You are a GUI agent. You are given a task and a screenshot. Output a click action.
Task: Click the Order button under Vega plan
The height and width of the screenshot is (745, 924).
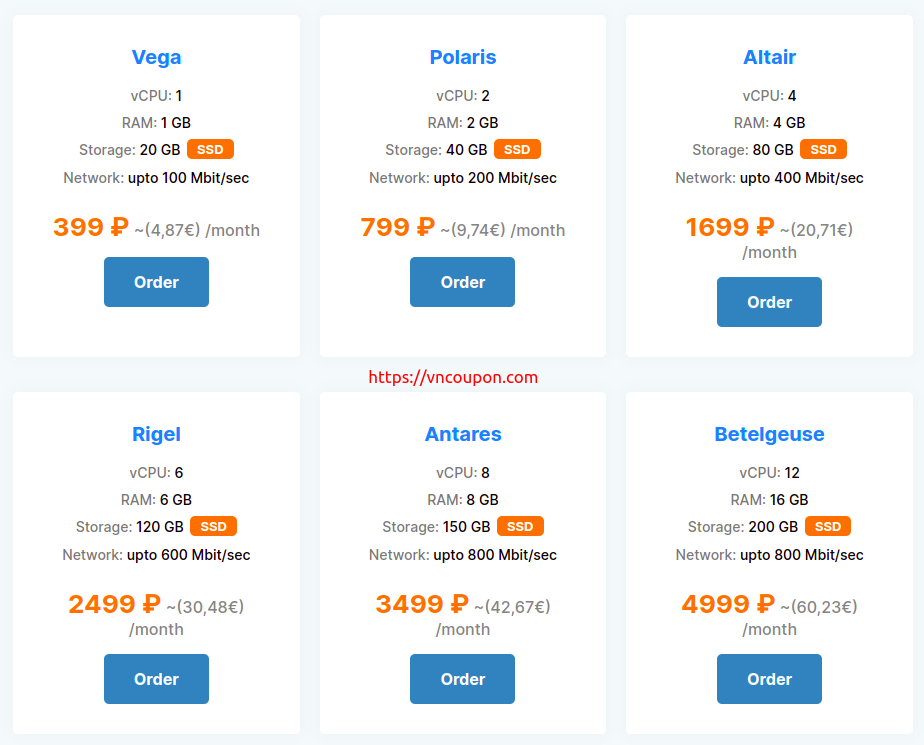pos(156,282)
